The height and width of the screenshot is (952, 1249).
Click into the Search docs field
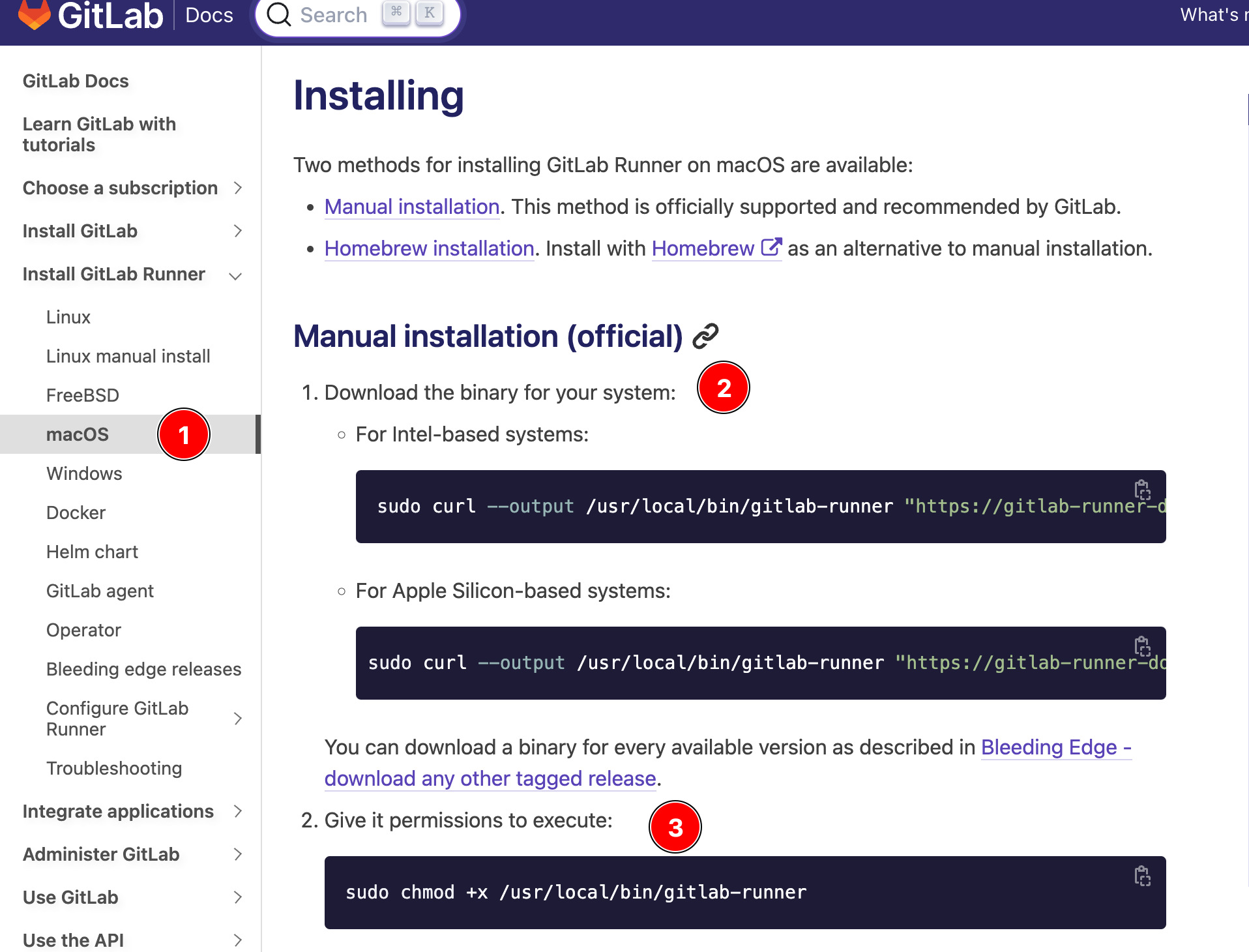pyautogui.click(x=334, y=14)
